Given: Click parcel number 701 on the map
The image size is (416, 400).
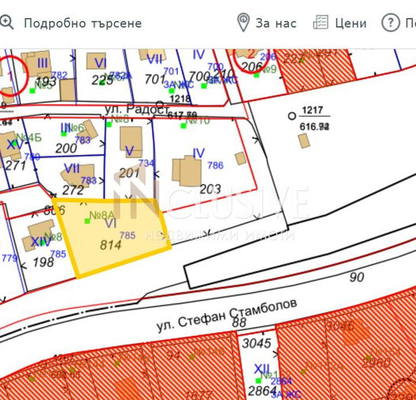Looking at the screenshot, I should pyautogui.click(x=155, y=79).
